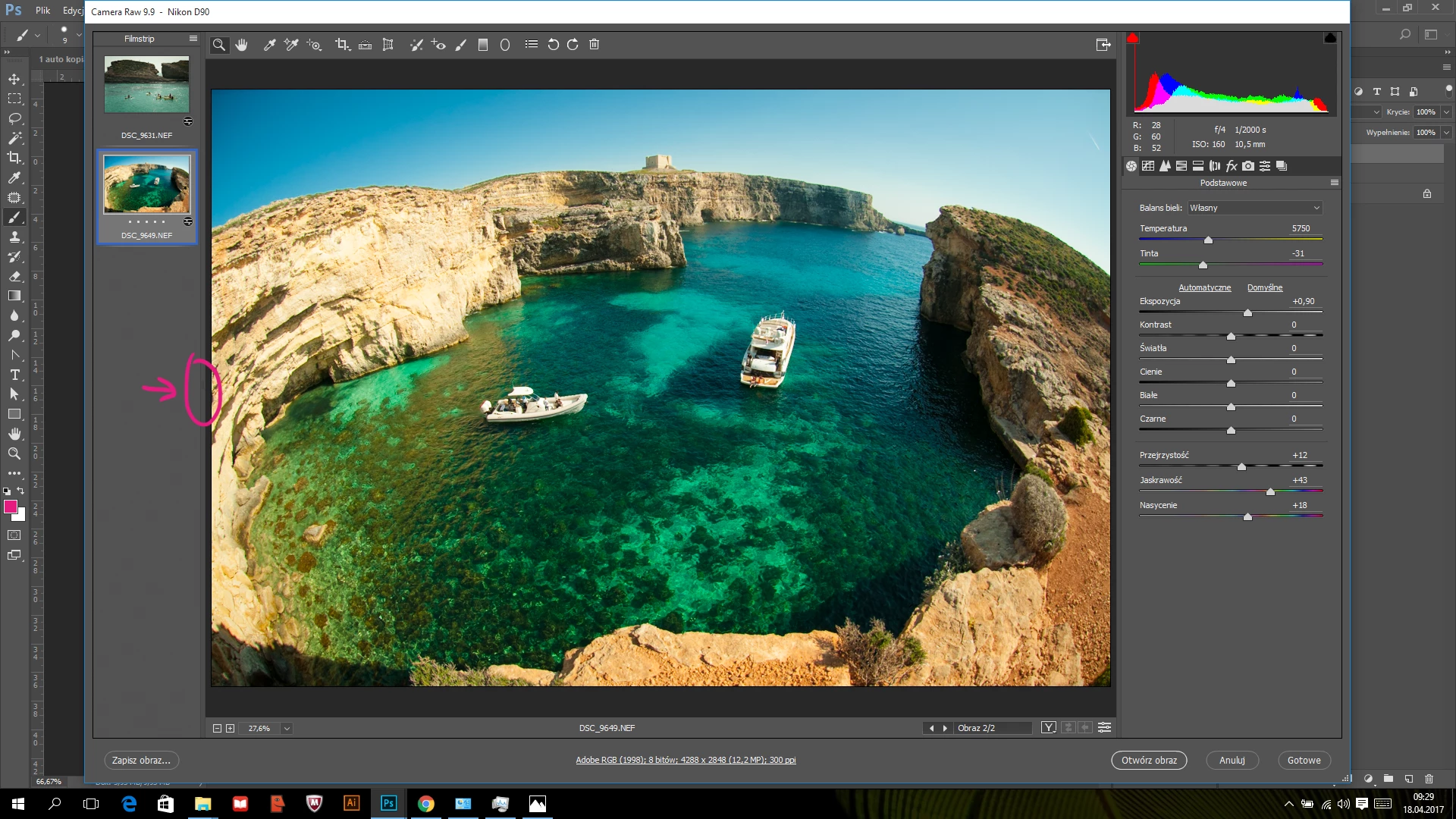Click the Otwórz obraz button
Screen dimensions: 1456x819
click(1149, 760)
